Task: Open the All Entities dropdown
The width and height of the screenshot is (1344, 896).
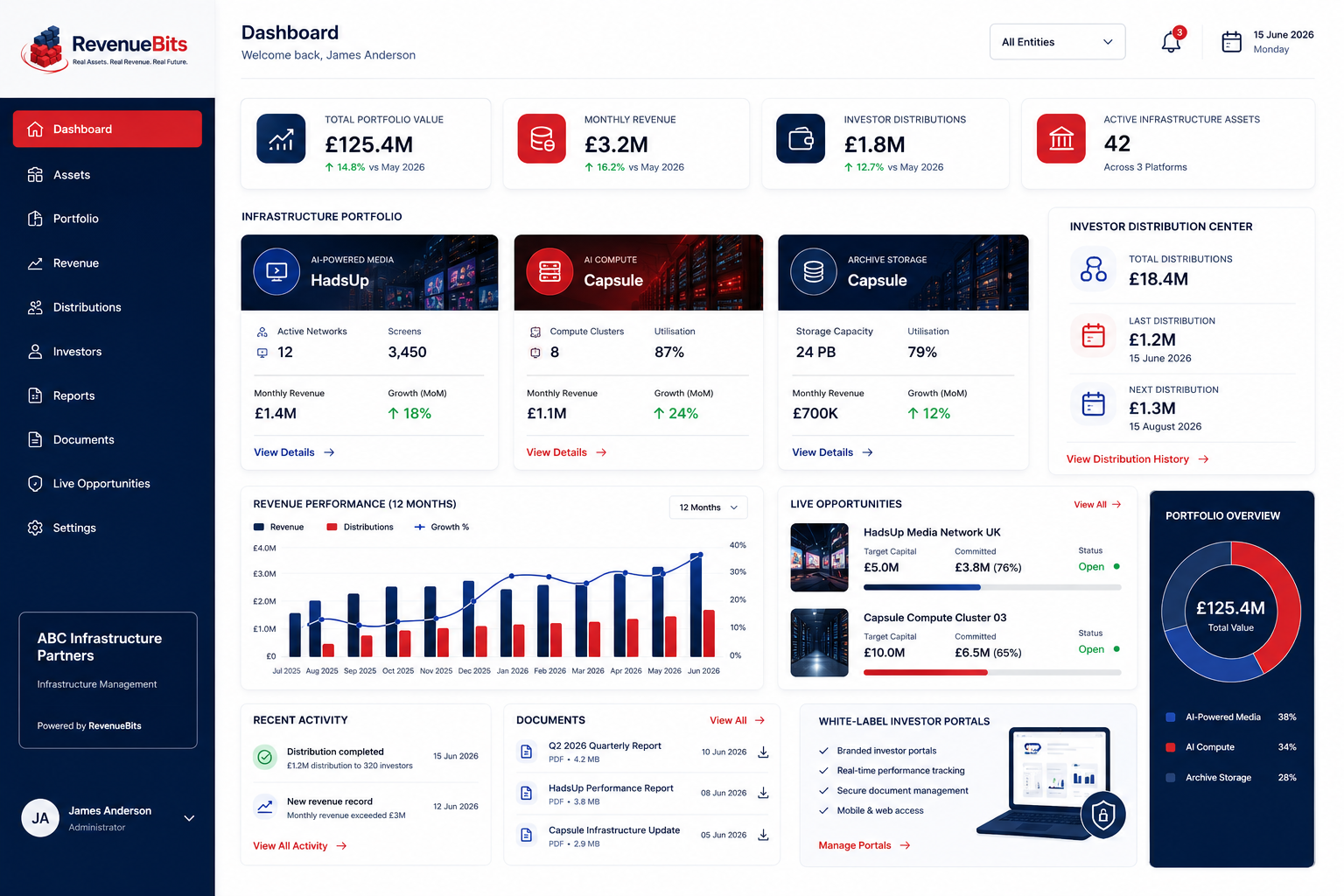Action: [x=1057, y=42]
